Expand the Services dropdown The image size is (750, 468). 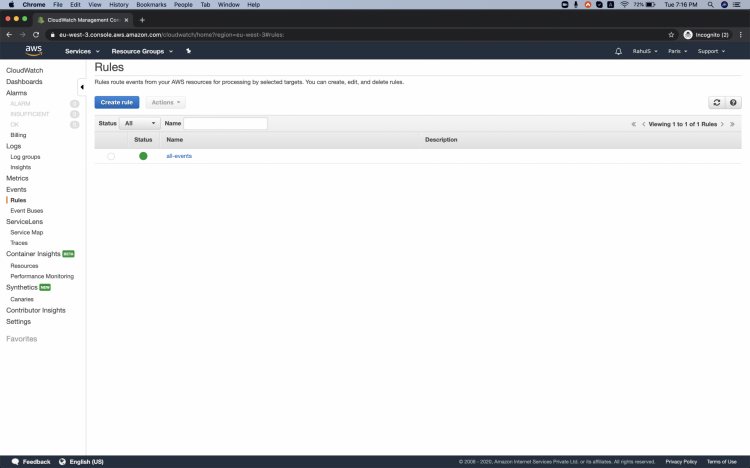click(82, 51)
